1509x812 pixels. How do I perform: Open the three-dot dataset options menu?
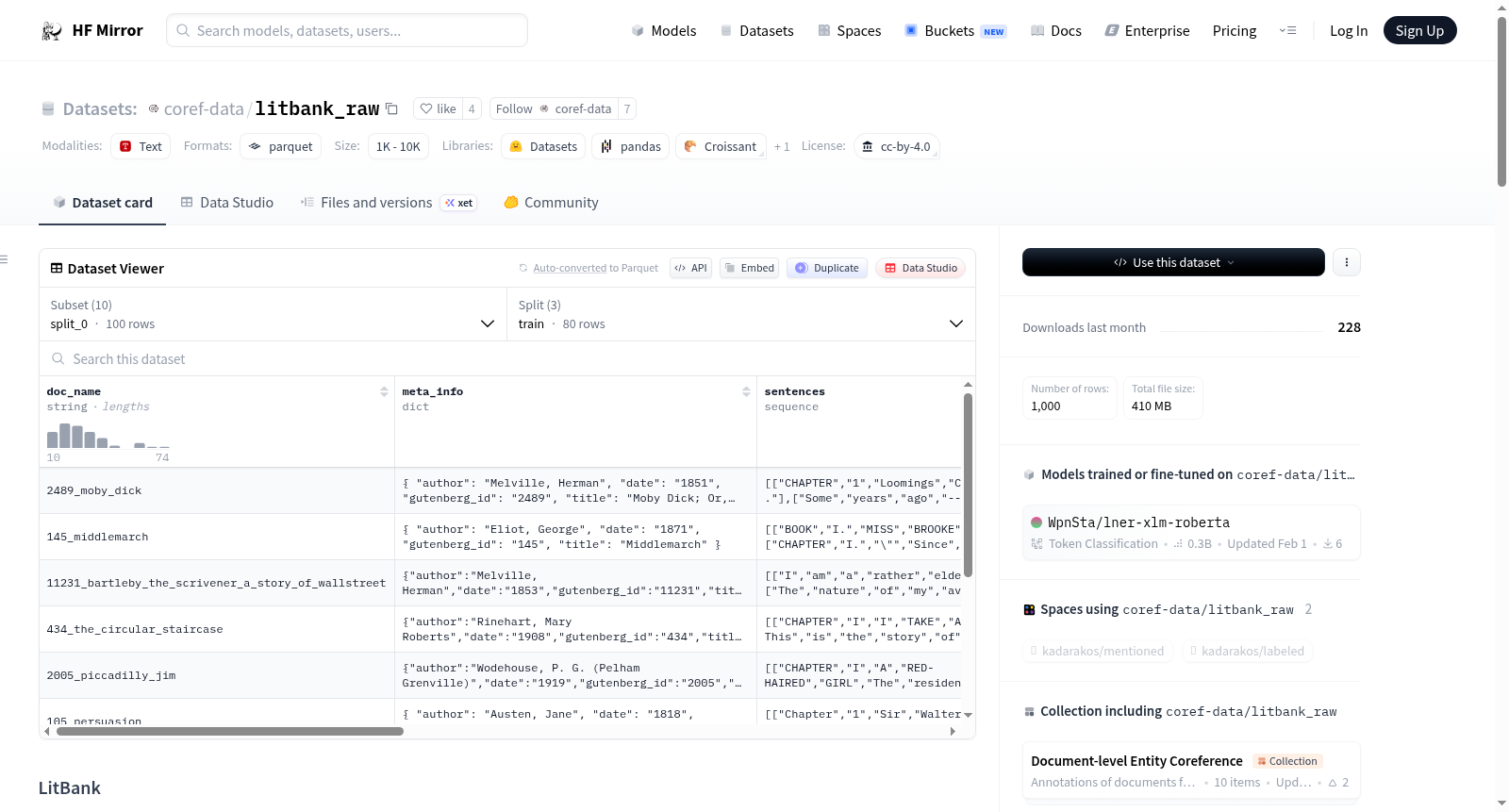tap(1347, 262)
